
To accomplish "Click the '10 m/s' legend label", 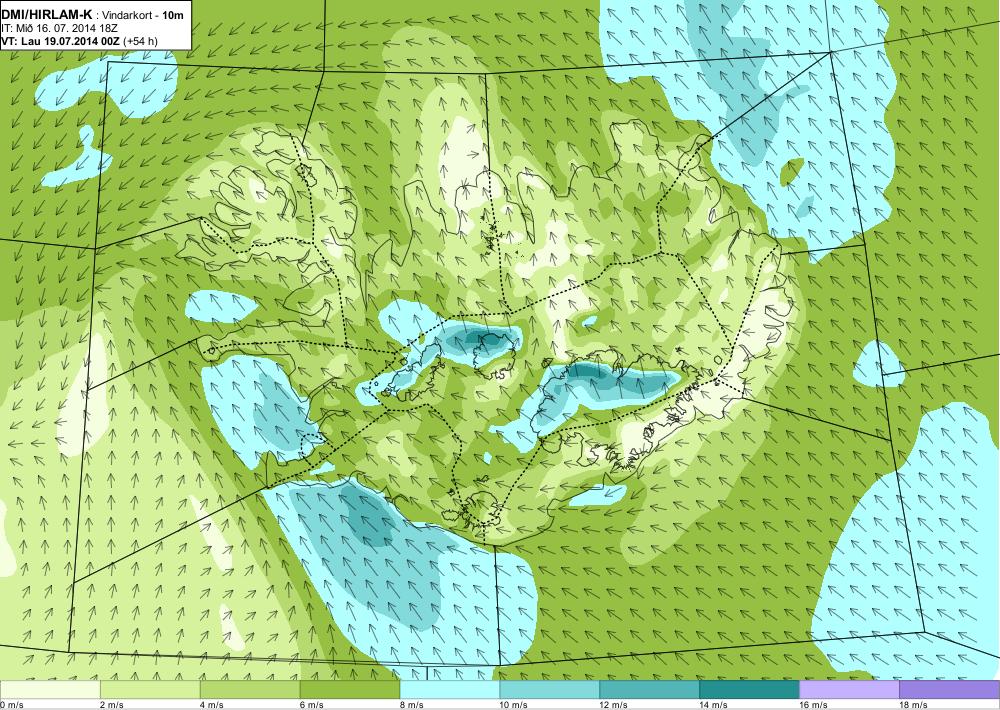I will pyautogui.click(x=514, y=705).
